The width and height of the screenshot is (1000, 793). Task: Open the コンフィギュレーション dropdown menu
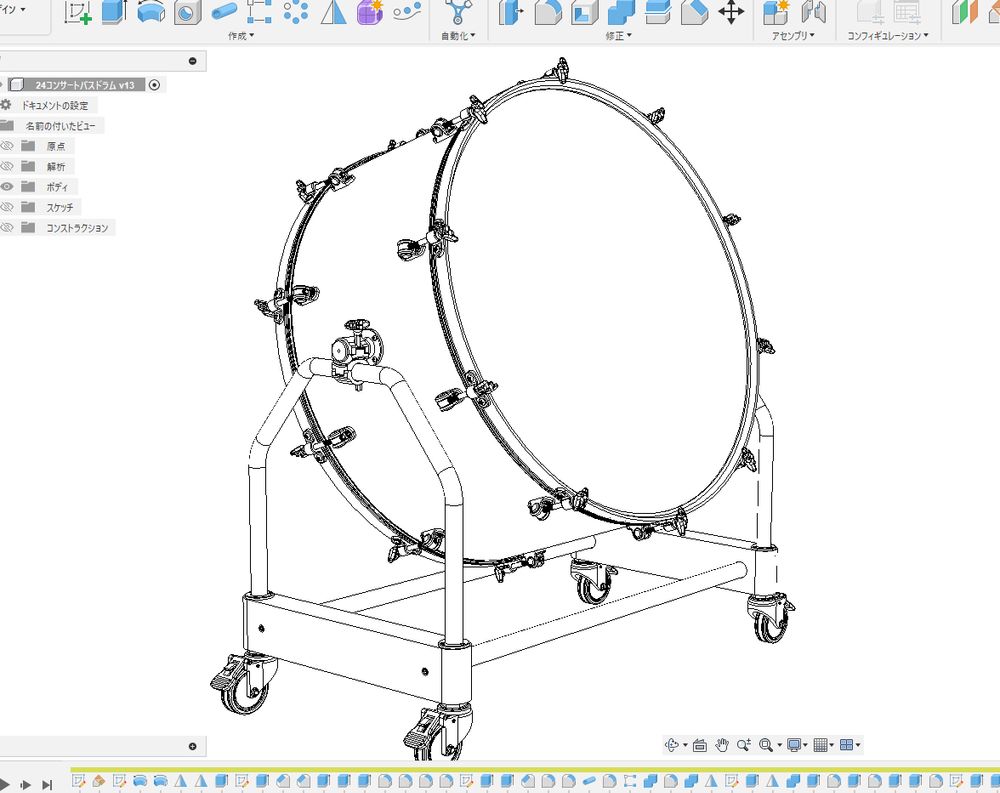pos(888,36)
